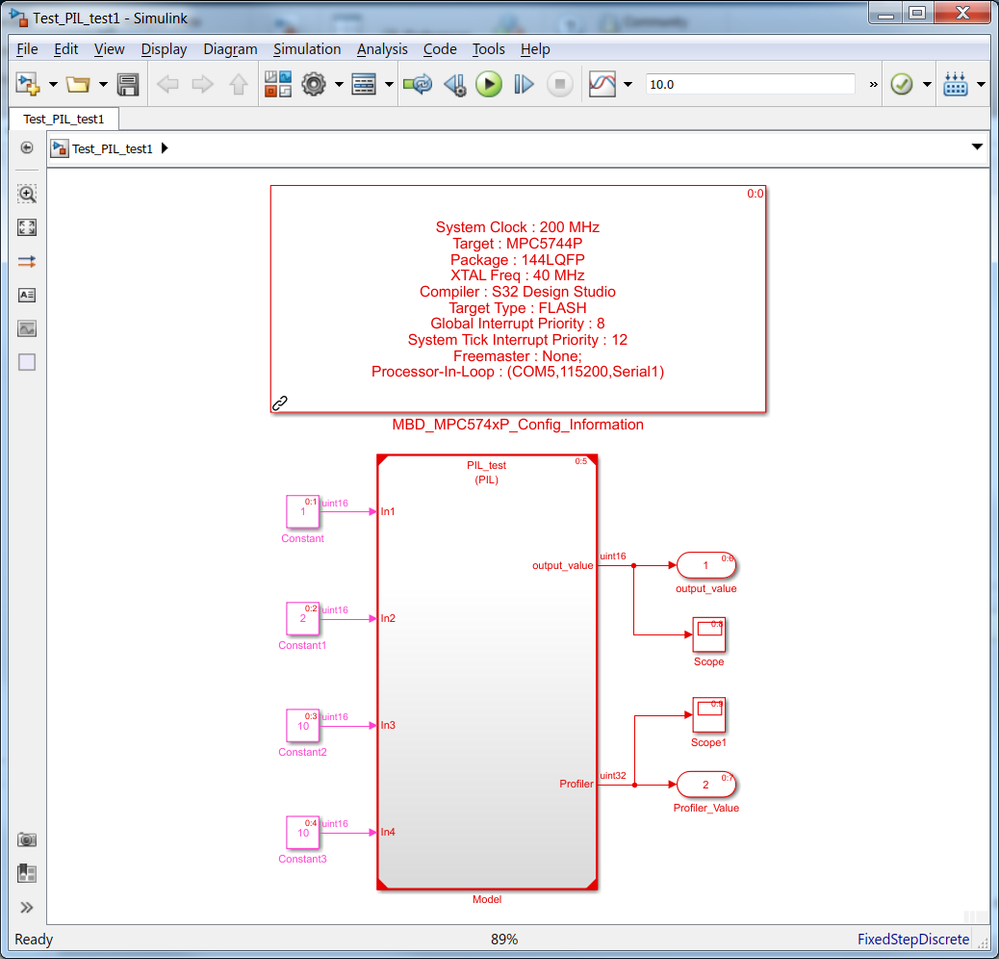Image resolution: width=999 pixels, height=959 pixels.
Task: Open the Simulation Data Inspector icon
Action: click(602, 84)
